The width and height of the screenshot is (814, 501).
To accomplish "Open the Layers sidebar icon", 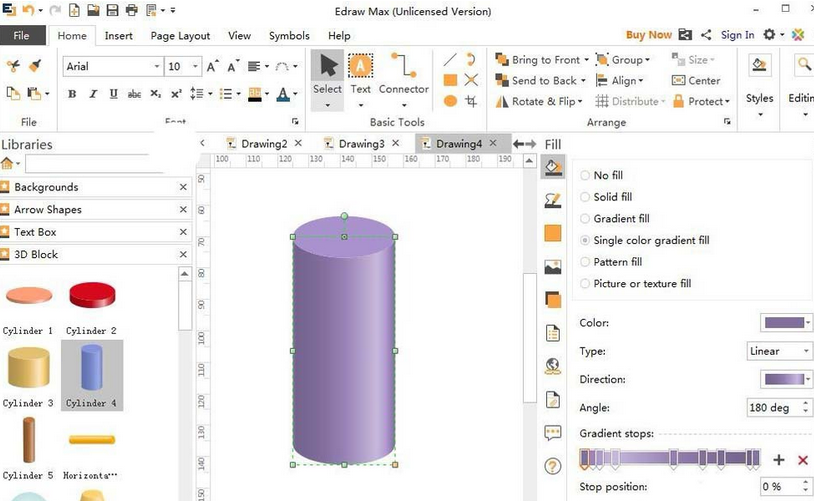I will (x=553, y=300).
